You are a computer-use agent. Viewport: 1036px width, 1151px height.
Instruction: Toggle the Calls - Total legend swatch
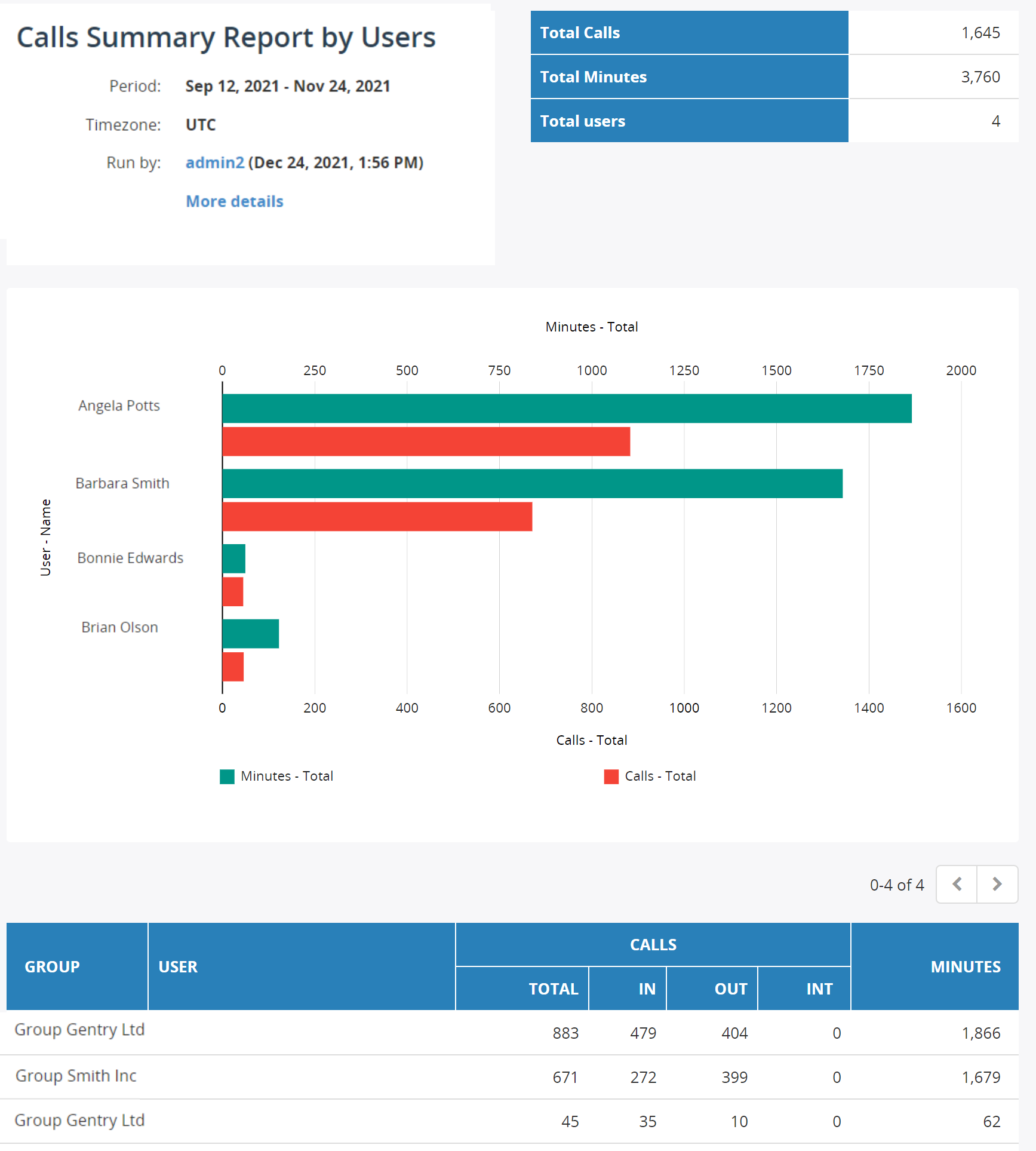(611, 776)
